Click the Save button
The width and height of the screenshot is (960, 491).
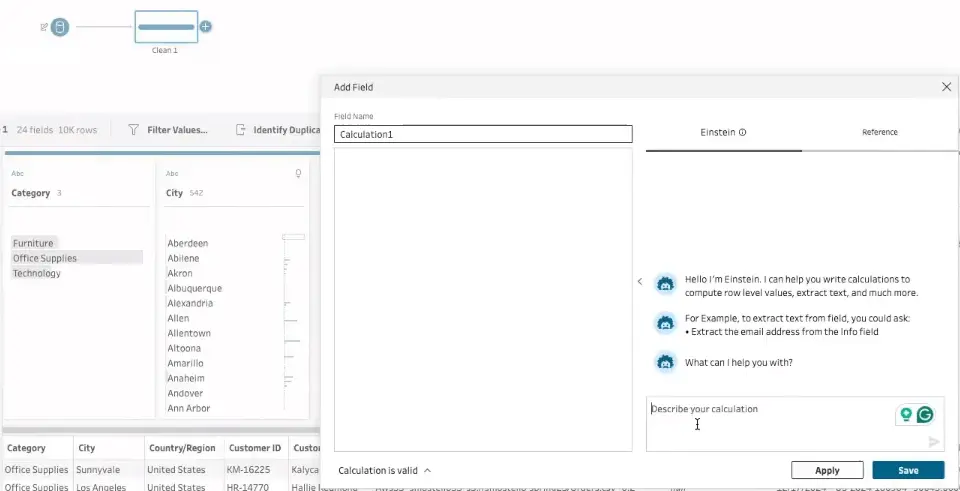coord(908,470)
